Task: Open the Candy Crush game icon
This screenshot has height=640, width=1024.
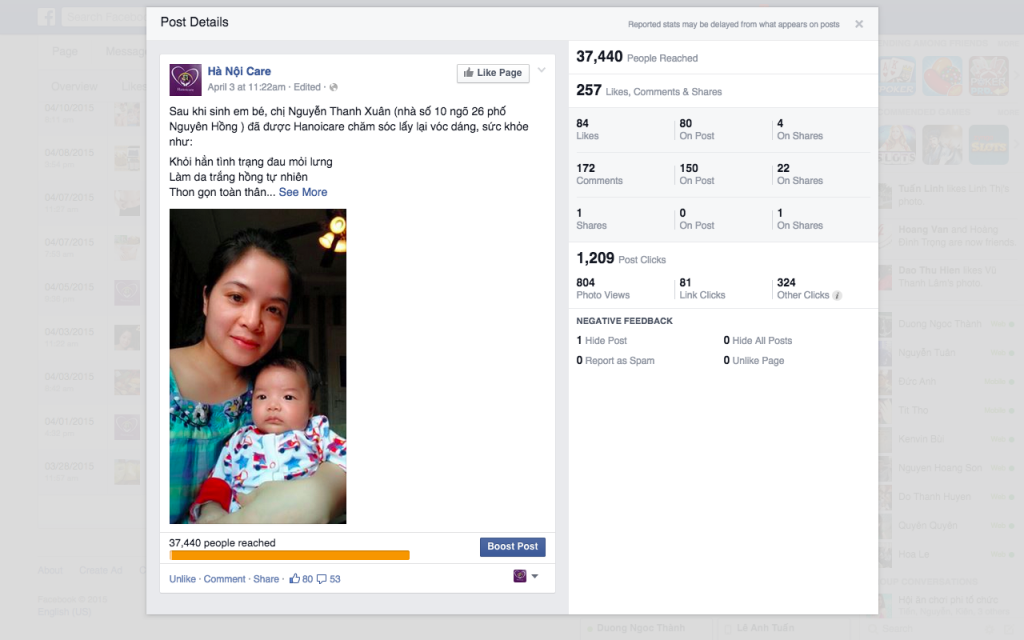Action: [942, 76]
